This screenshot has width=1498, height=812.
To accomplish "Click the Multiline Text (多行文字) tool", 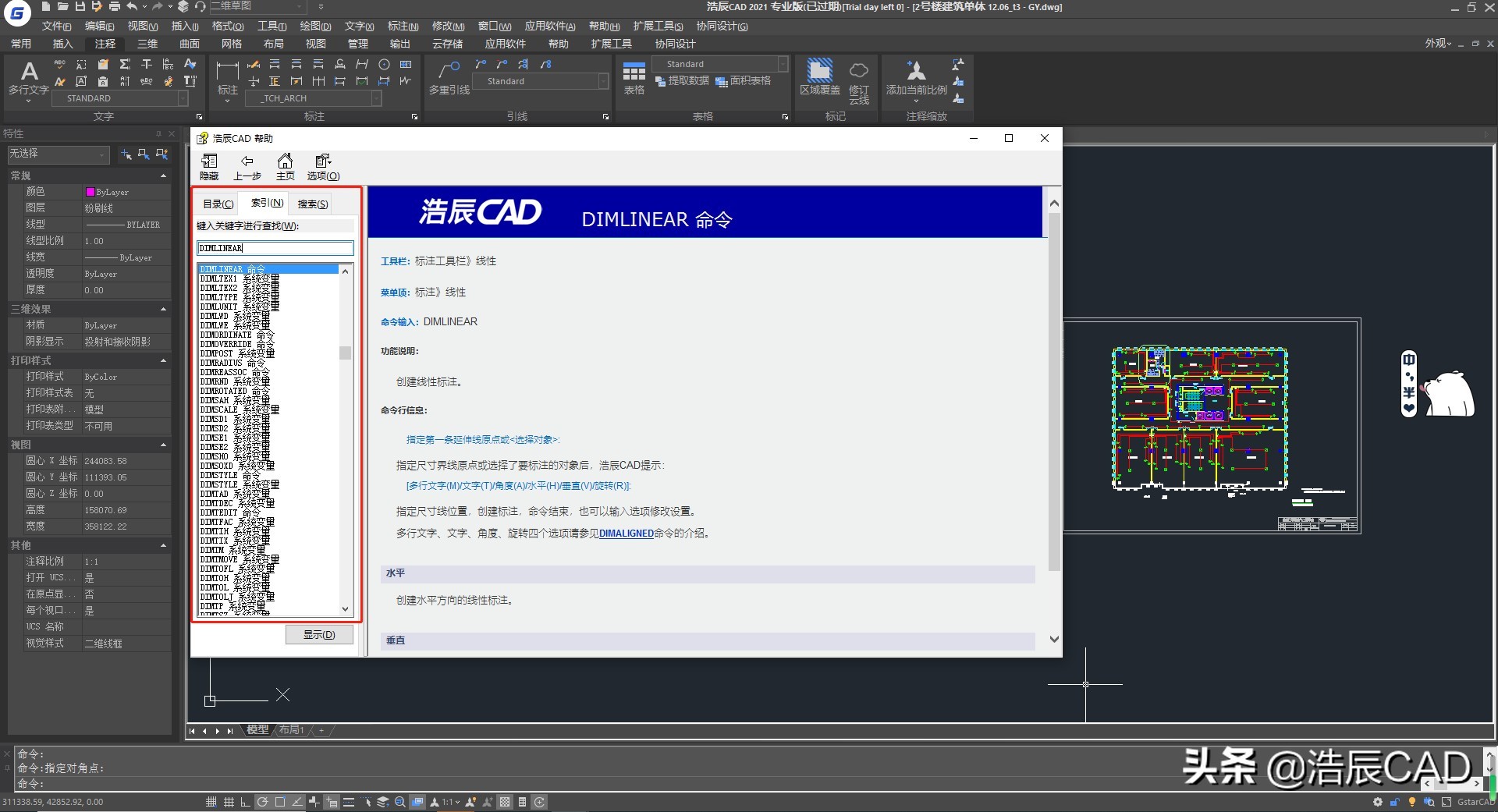I will [29, 79].
